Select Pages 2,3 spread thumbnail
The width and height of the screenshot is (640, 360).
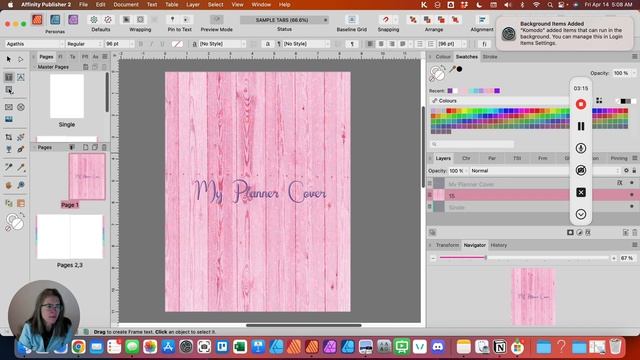click(x=70, y=237)
